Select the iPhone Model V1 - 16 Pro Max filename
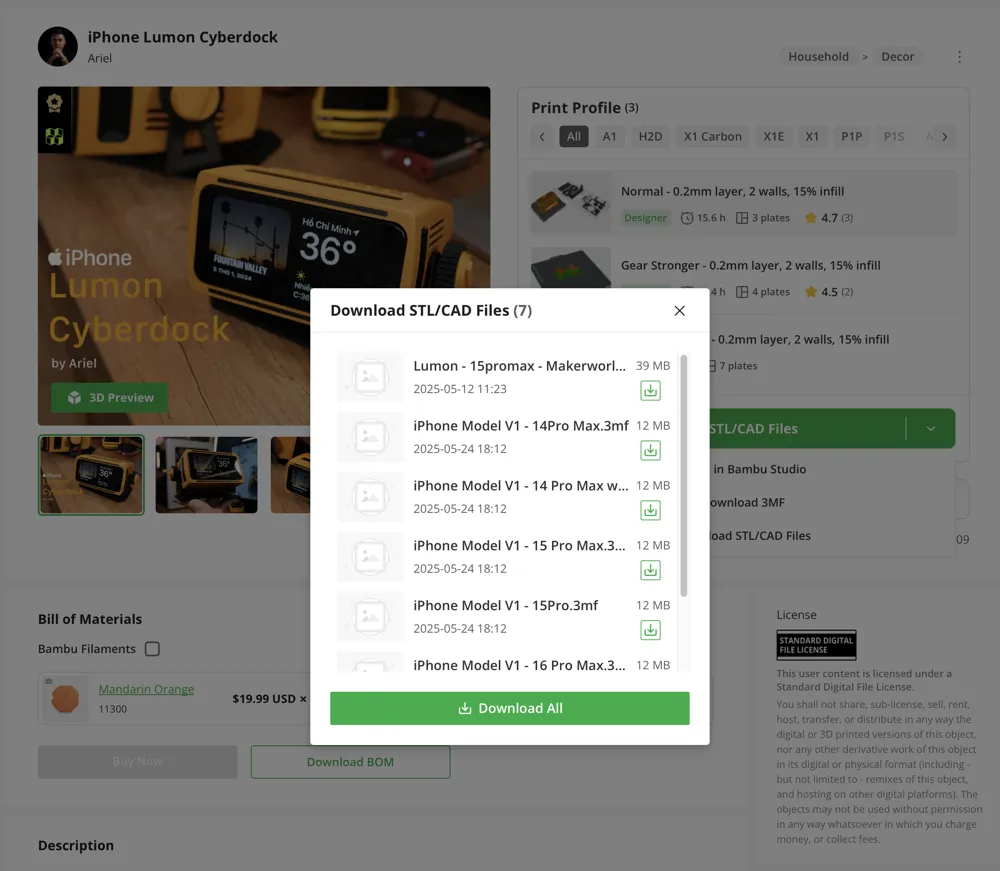The height and width of the screenshot is (871, 1000). [519, 665]
